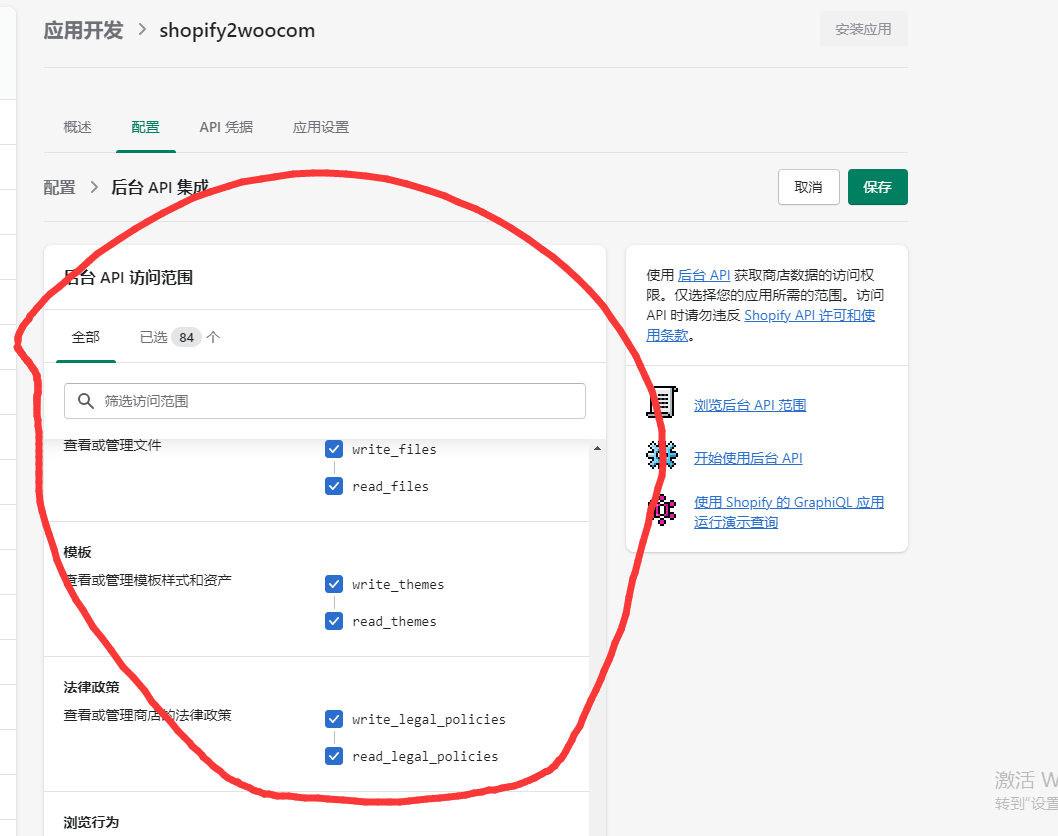The height and width of the screenshot is (836, 1058).
Task: Go back to 配置 breadcrumb
Action: 59,187
